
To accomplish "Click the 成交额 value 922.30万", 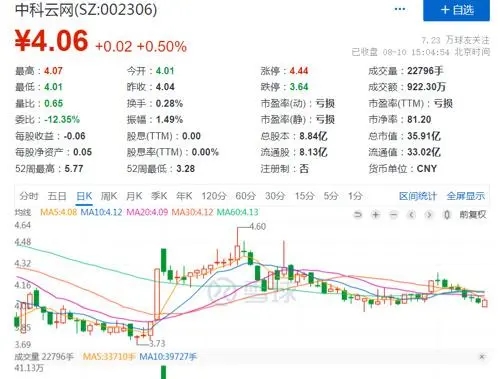I will [x=426, y=87].
